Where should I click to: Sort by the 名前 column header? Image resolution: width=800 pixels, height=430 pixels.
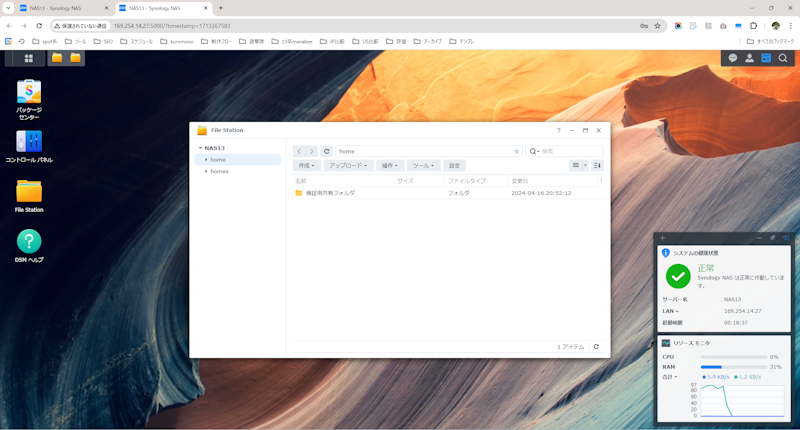click(343, 181)
